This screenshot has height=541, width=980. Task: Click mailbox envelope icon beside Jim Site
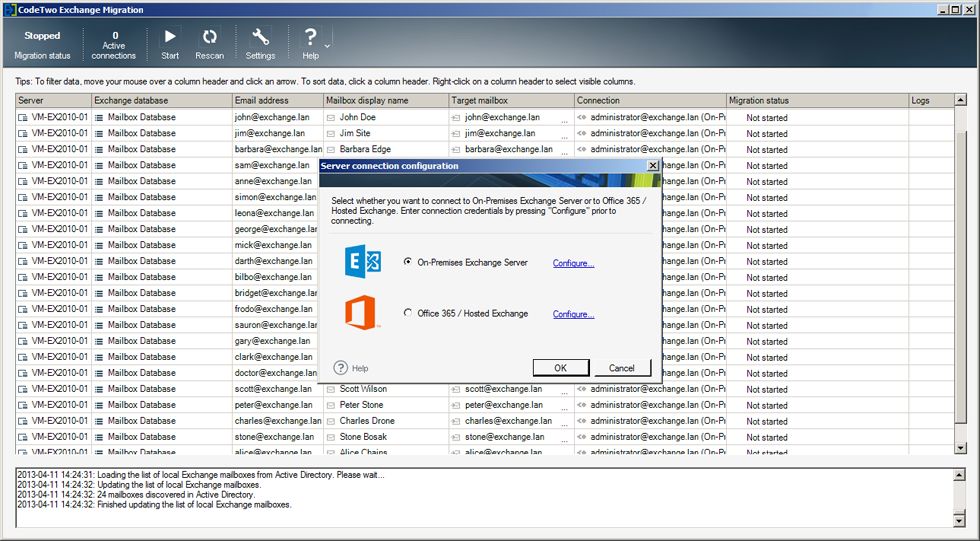331,134
